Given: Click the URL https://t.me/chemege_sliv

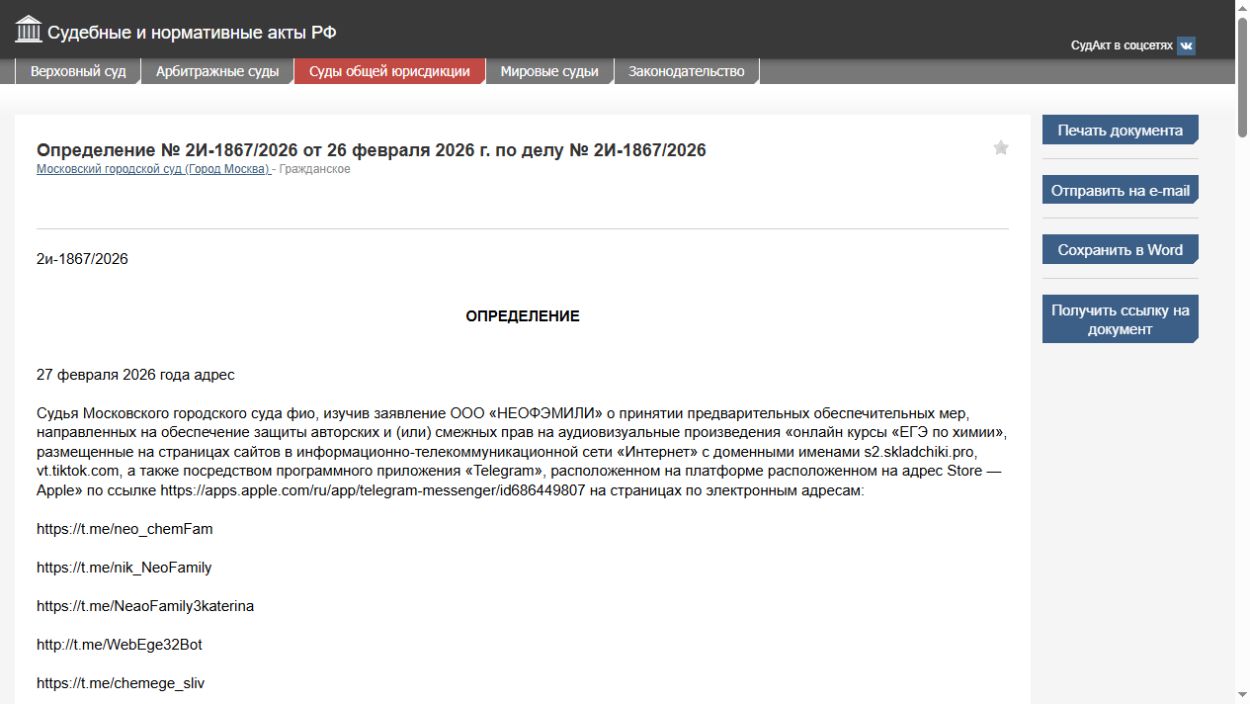Looking at the screenshot, I should (x=121, y=683).
